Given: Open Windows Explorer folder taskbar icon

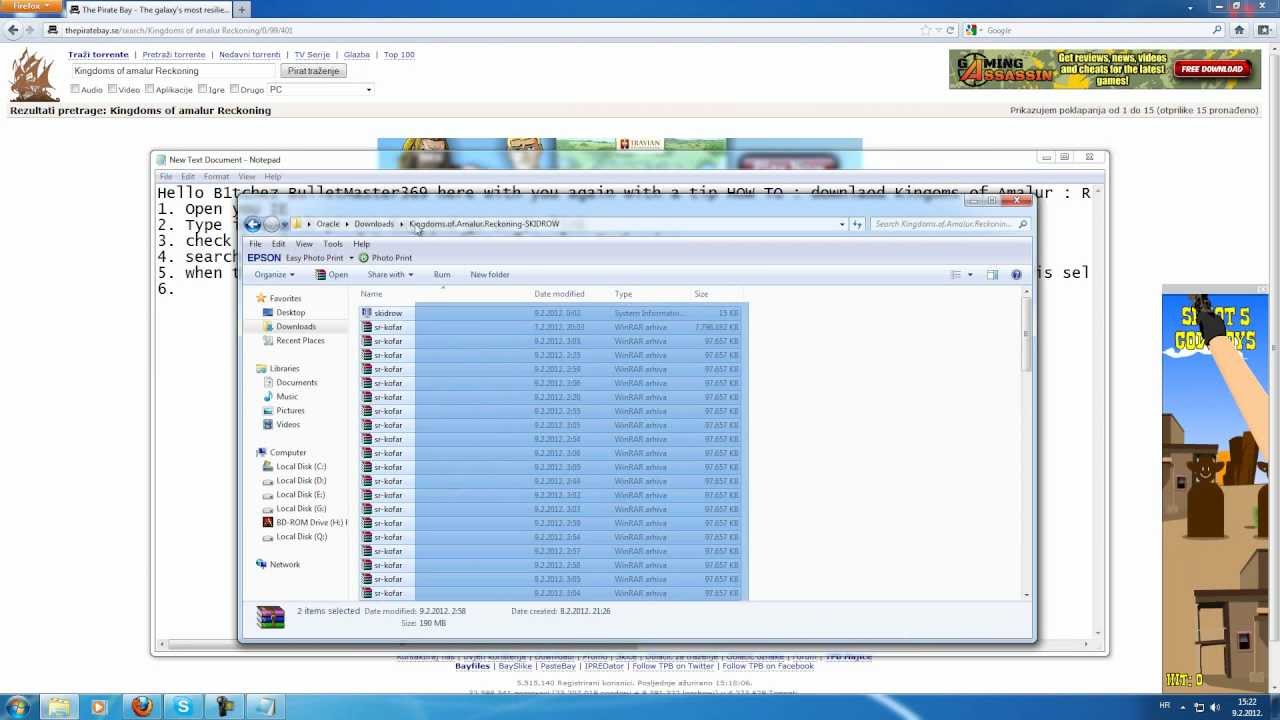Looking at the screenshot, I should coord(59,707).
